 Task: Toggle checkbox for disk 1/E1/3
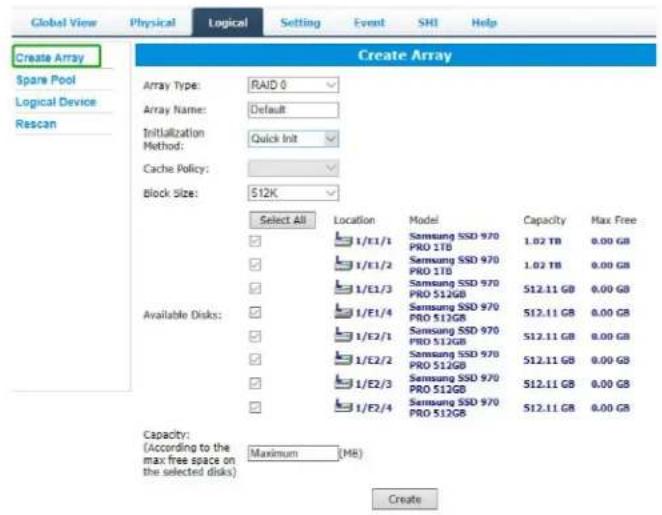pyautogui.click(x=255, y=288)
